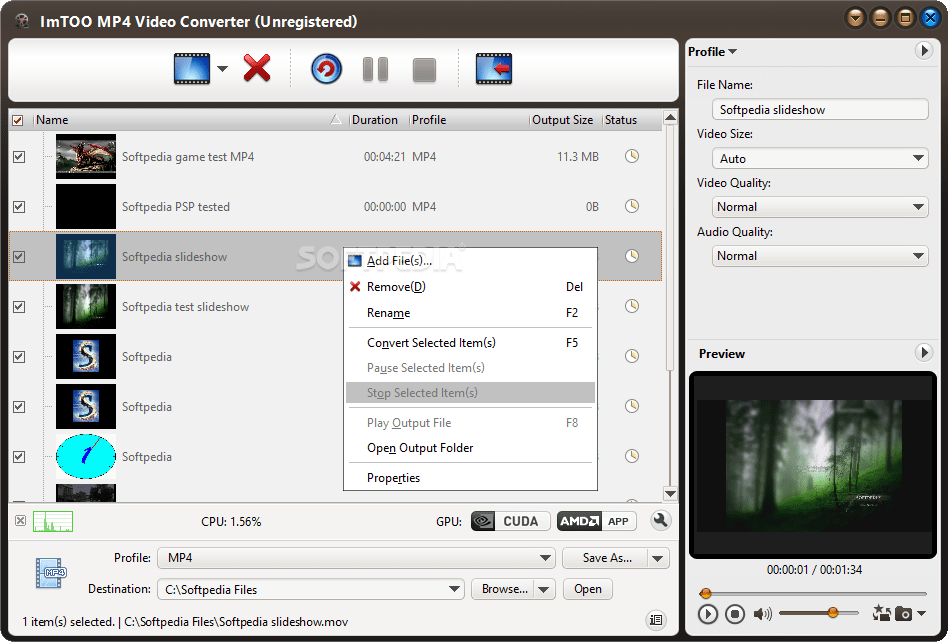The height and width of the screenshot is (642, 948).
Task: Take a snapshot with the camera icon
Action: [903, 614]
